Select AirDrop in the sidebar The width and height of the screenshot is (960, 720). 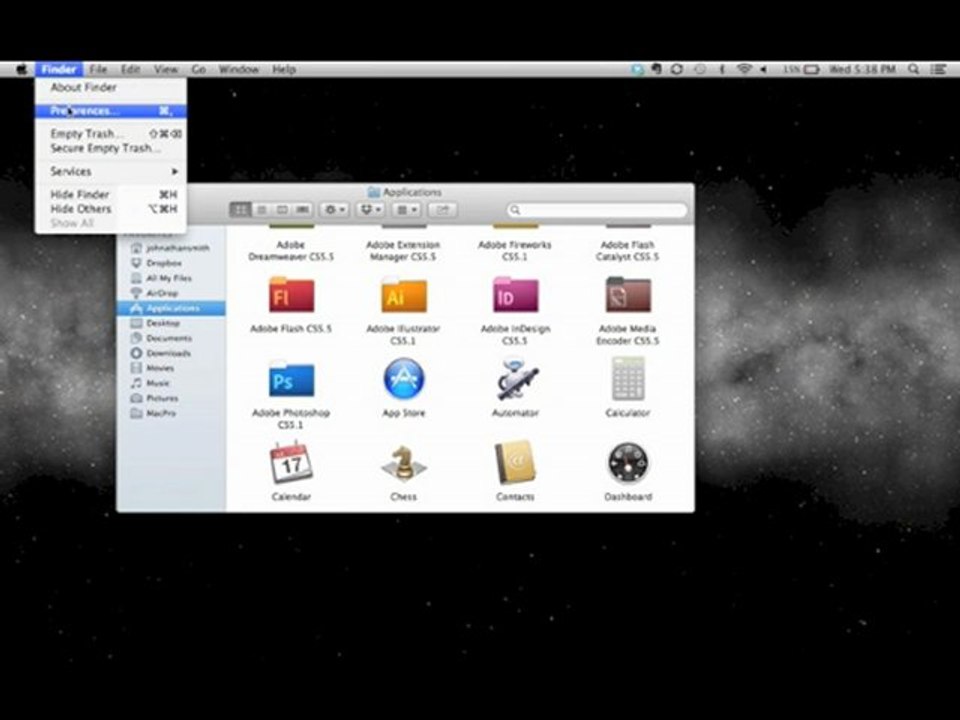coord(171,293)
